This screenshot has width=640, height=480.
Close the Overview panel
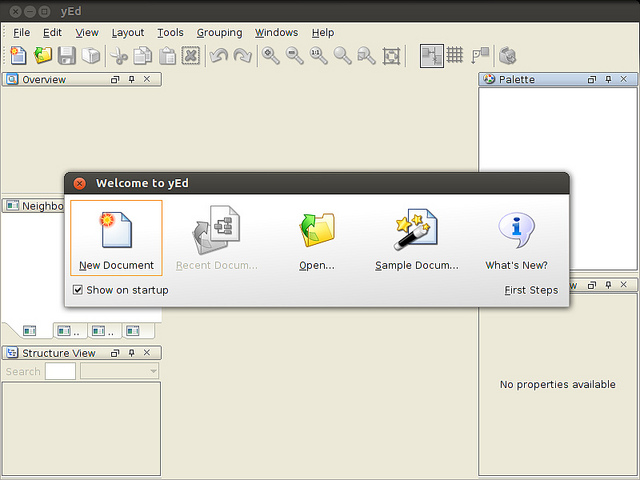(147, 79)
